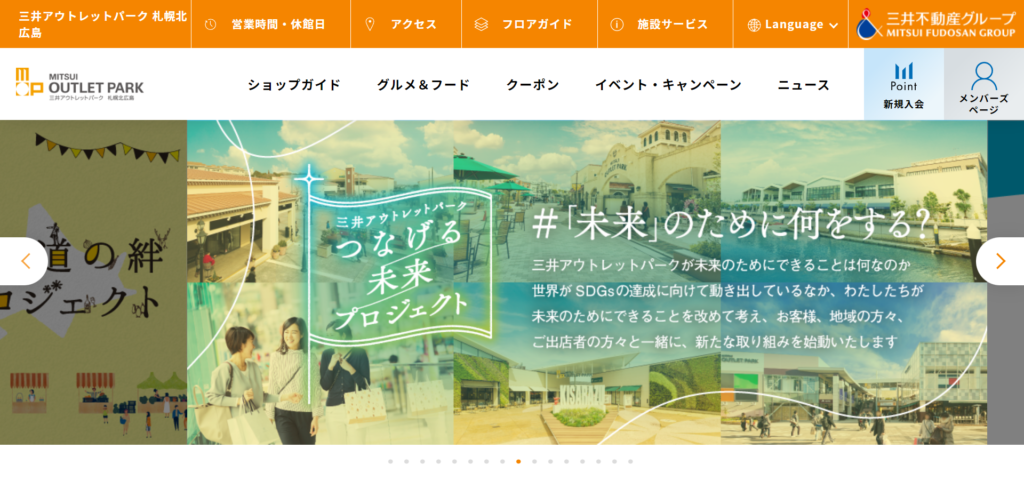Open the イベント・キャンペーン menu
The height and width of the screenshot is (481, 1024).
point(668,84)
